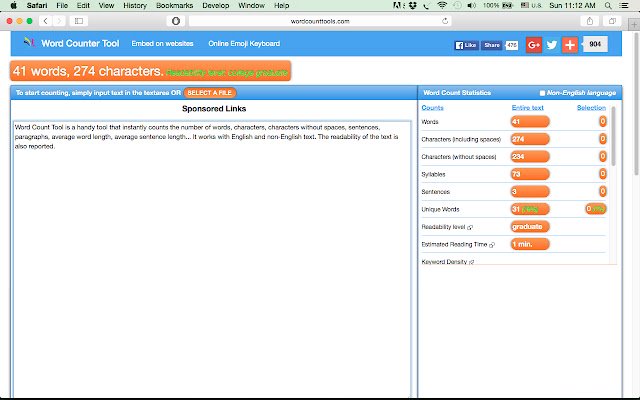Click the page's vertical scrollbar
This screenshot has height=400, width=640.
tap(636, 104)
